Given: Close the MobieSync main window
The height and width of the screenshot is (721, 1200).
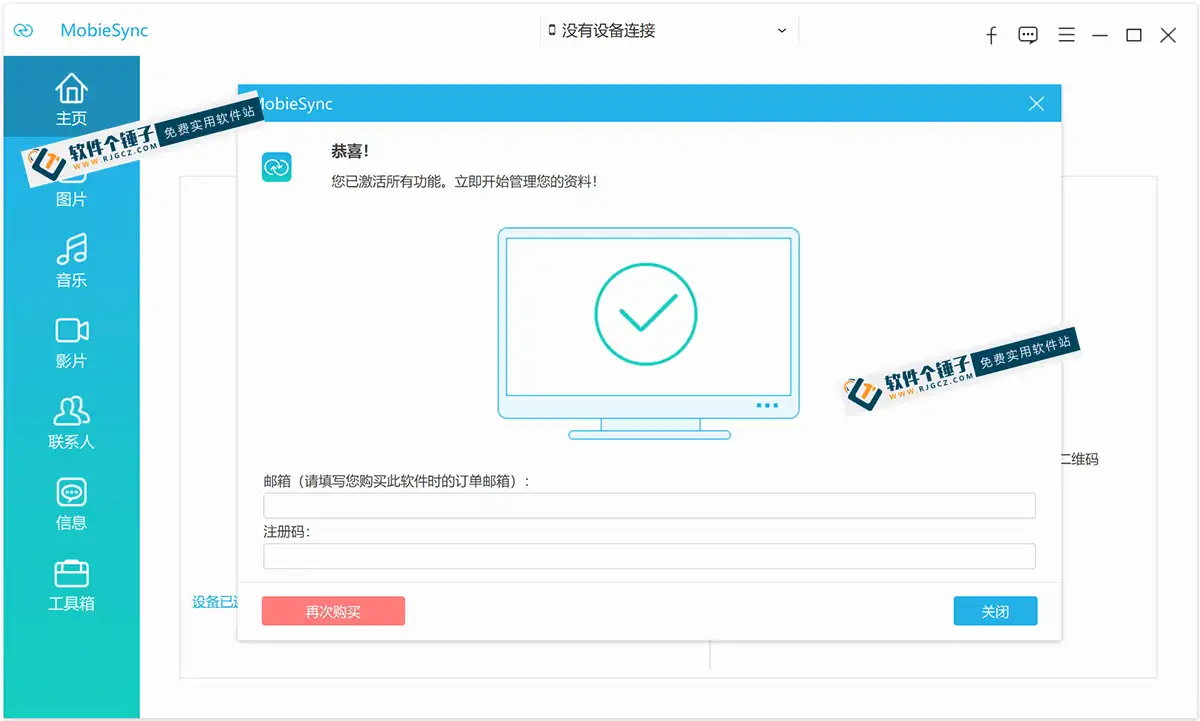Looking at the screenshot, I should coord(1168,35).
